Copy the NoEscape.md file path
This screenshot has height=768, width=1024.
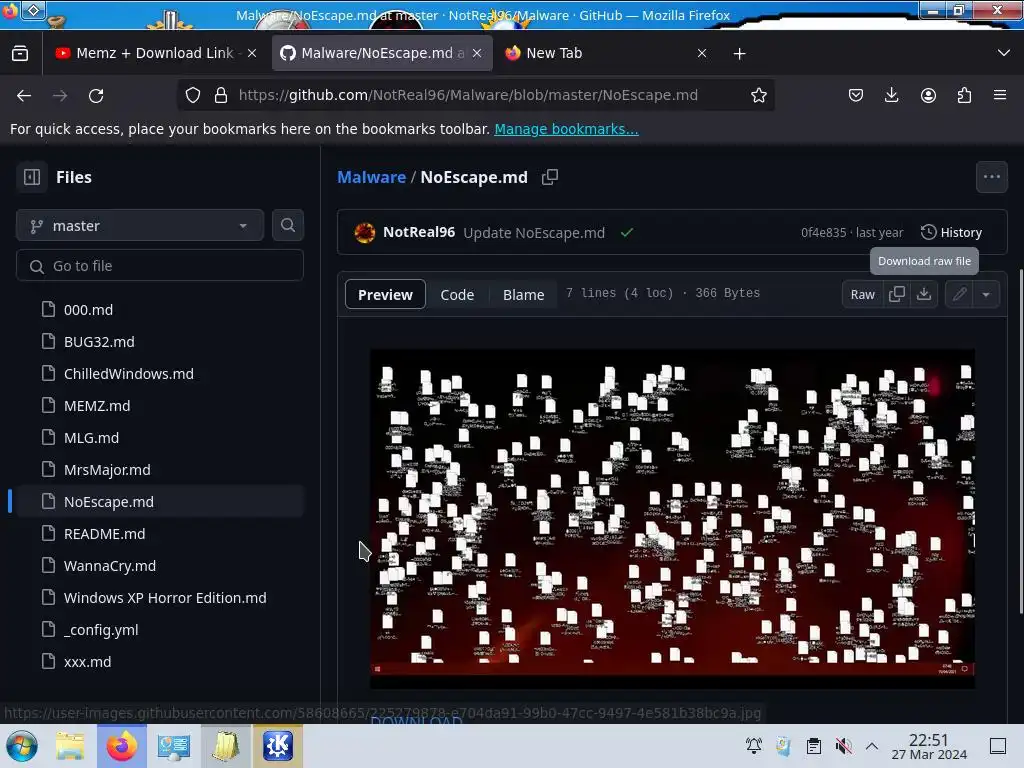coord(550,177)
